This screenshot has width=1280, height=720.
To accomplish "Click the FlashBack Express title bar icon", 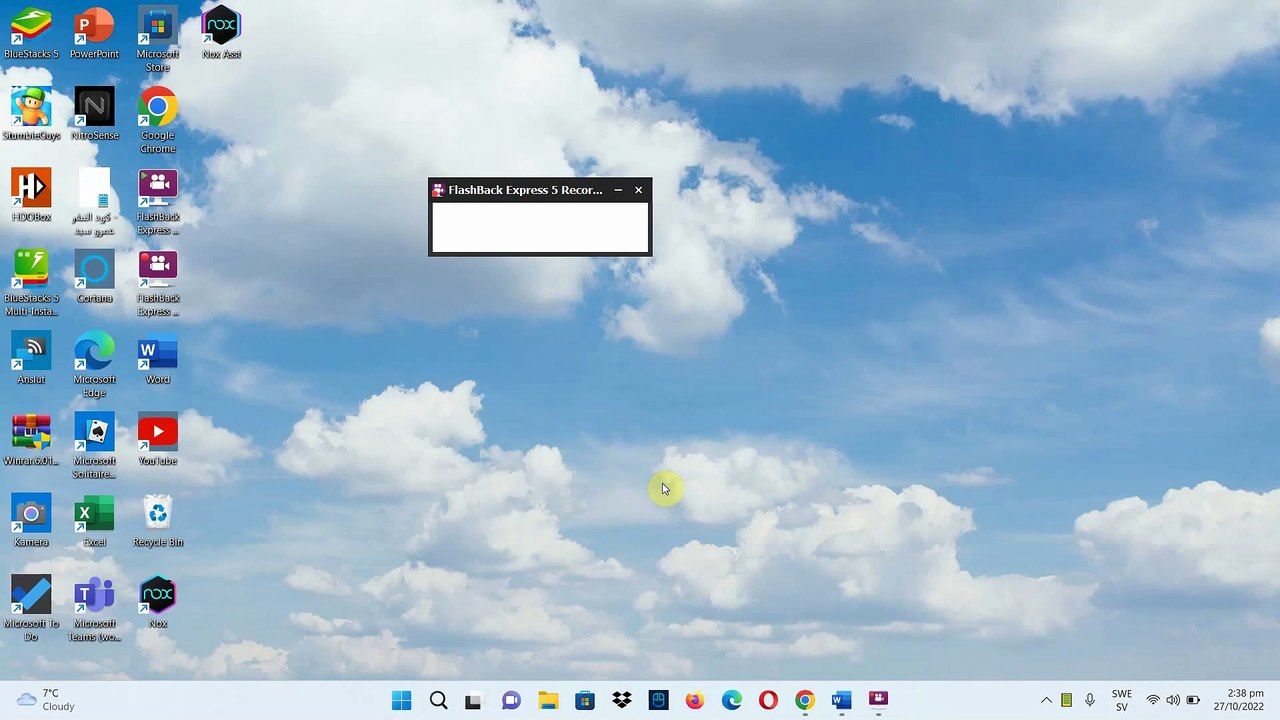I will pyautogui.click(x=438, y=190).
